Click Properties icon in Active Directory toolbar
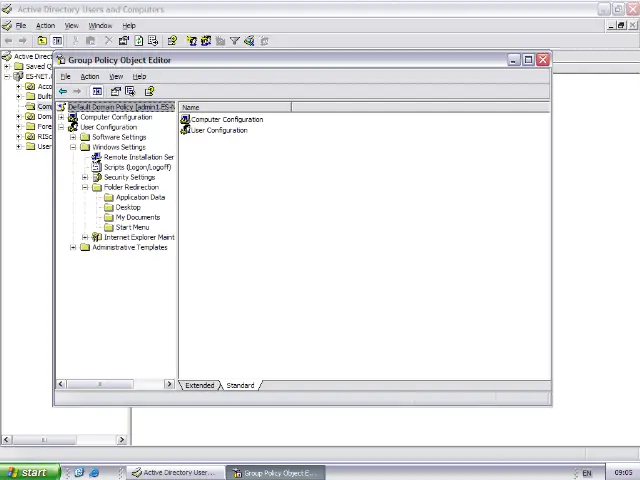 click(x=124, y=41)
